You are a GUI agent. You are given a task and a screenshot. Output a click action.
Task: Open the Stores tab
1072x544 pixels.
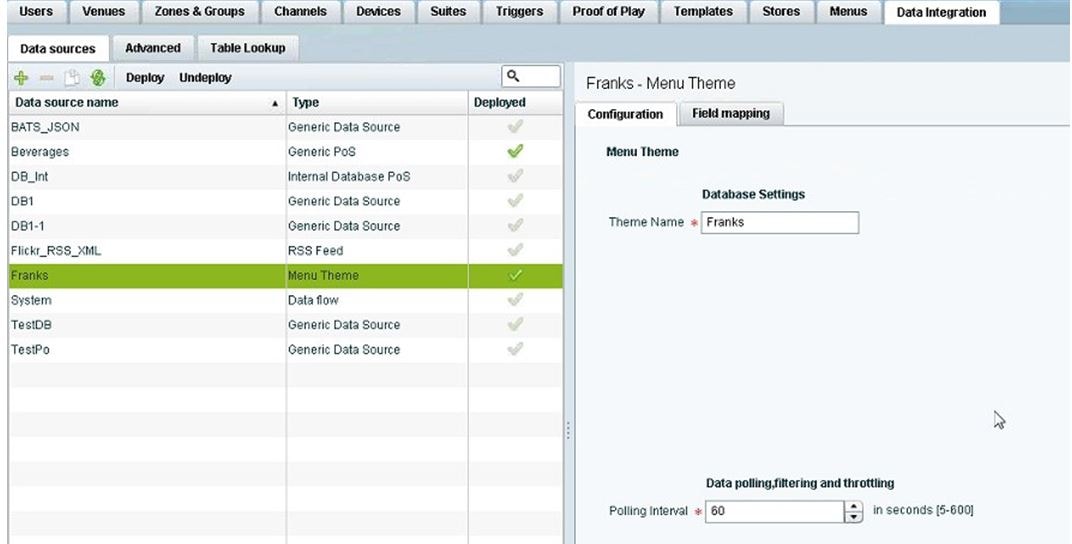pyautogui.click(x=781, y=12)
